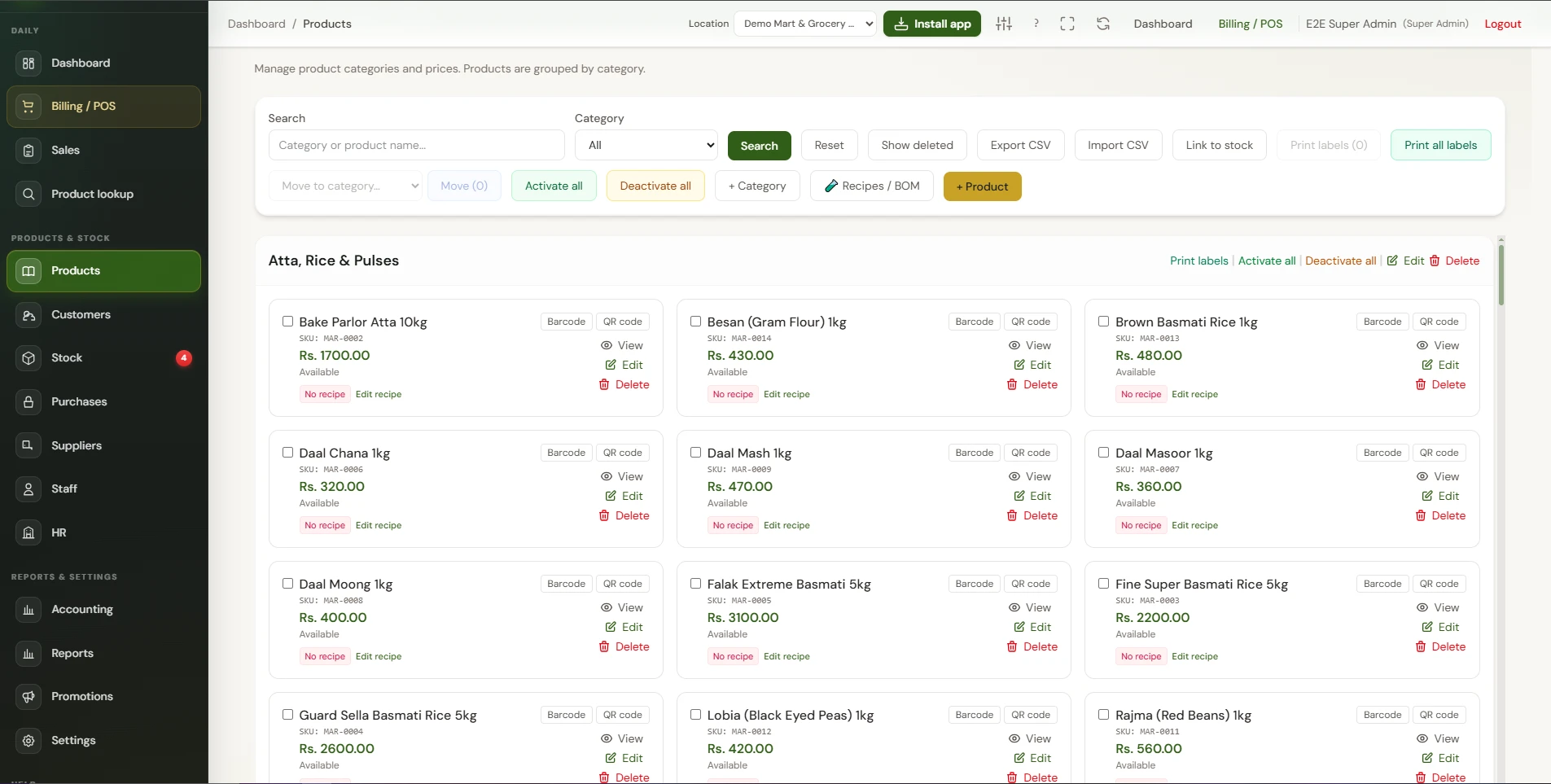
Task: Open the Move to category dropdown
Action: click(x=345, y=186)
